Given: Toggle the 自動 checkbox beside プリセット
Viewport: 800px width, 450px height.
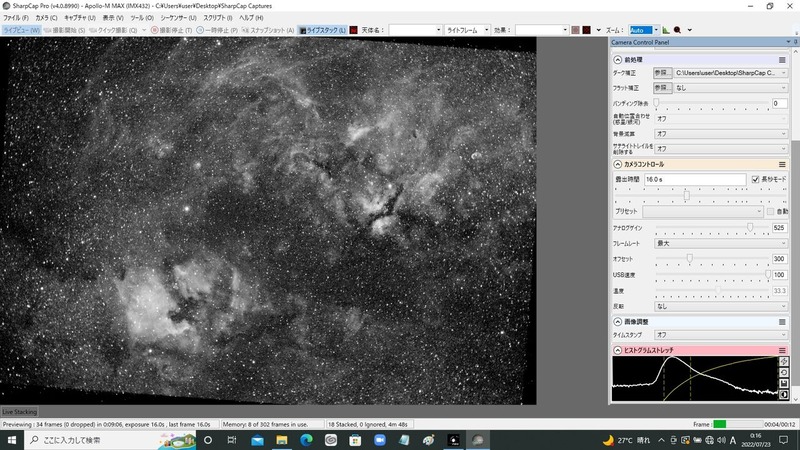Looking at the screenshot, I should 770,211.
